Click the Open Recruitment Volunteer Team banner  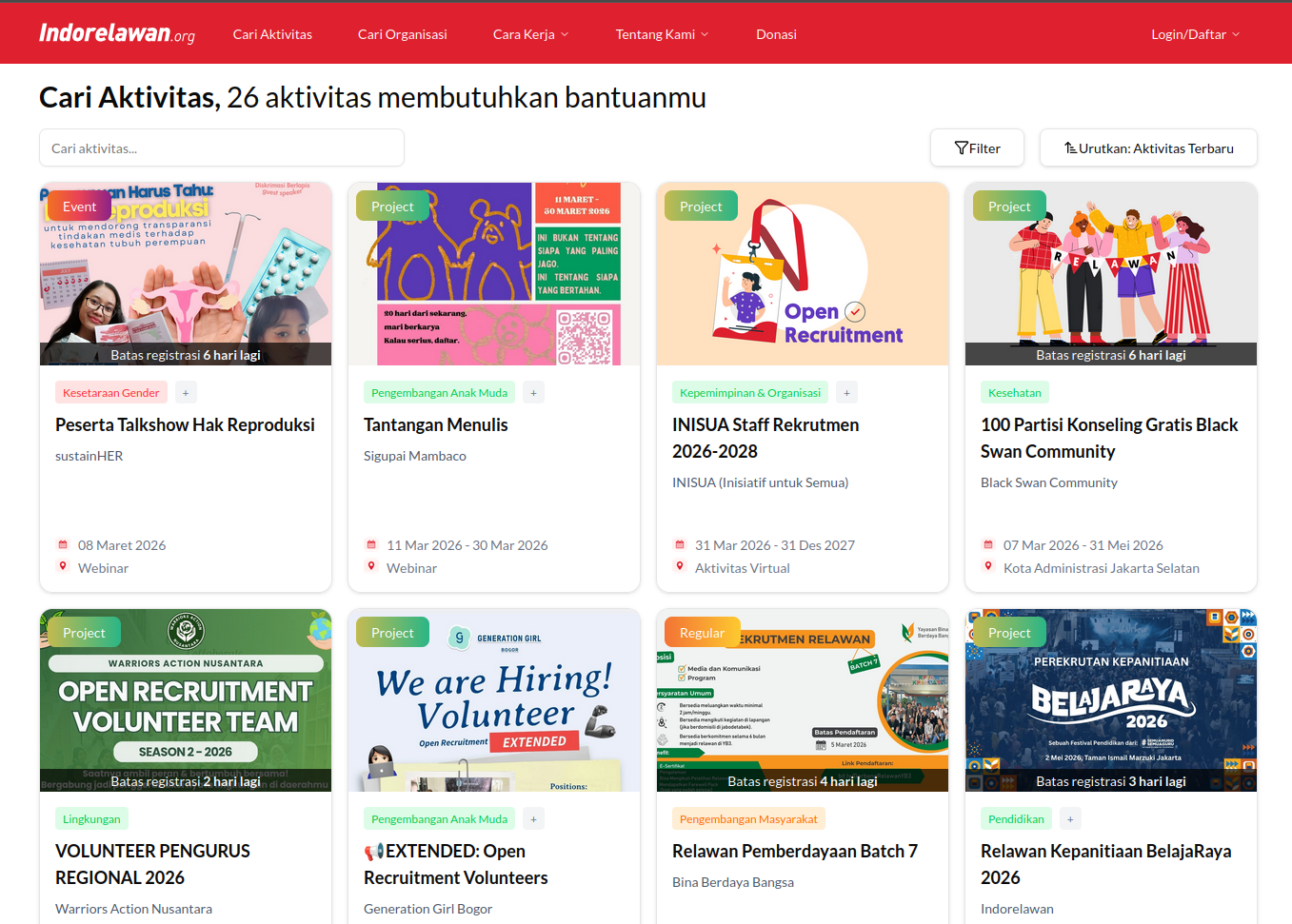(186, 700)
